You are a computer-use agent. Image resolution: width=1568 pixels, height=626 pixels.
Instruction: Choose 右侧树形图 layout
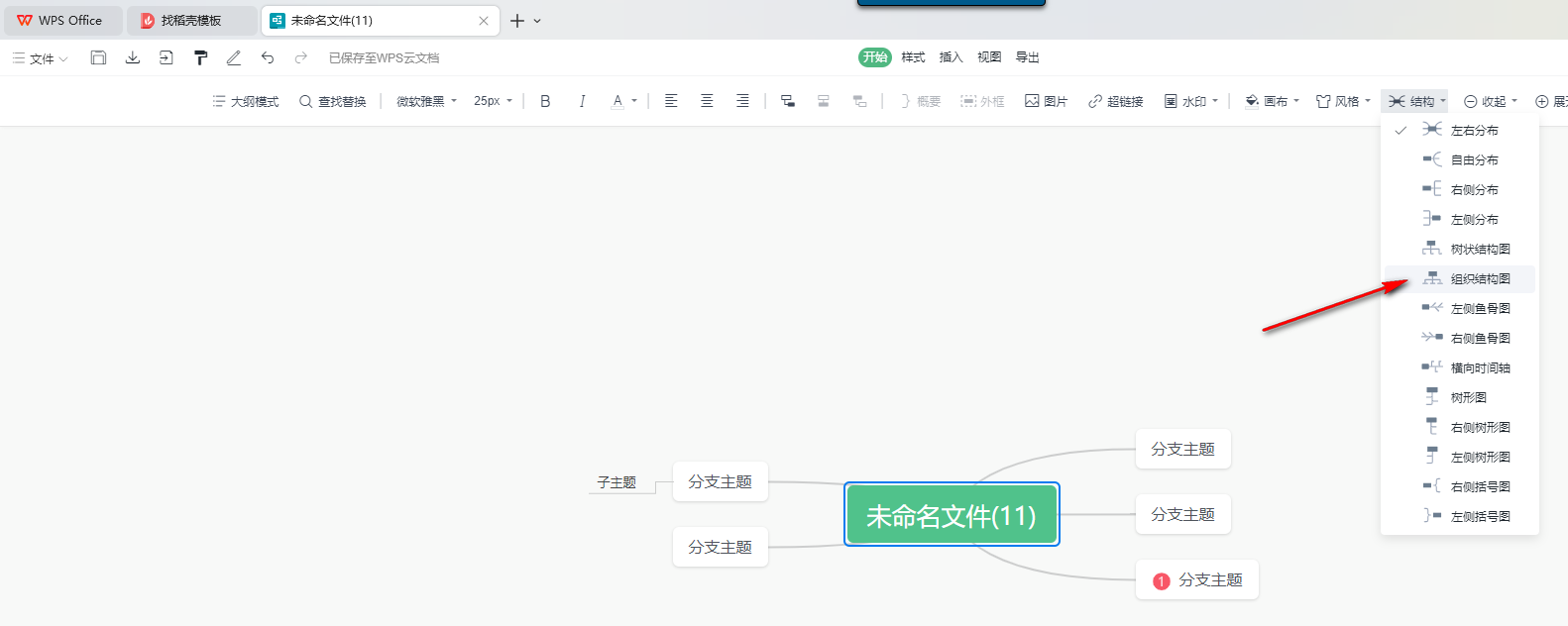[x=1460, y=427]
